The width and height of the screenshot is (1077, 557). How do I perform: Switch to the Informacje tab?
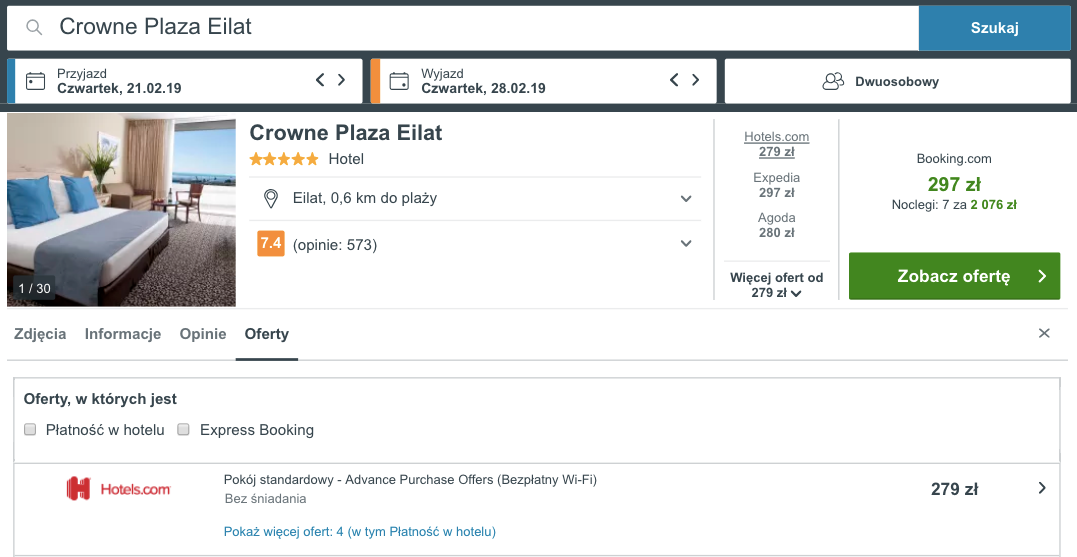(x=123, y=334)
